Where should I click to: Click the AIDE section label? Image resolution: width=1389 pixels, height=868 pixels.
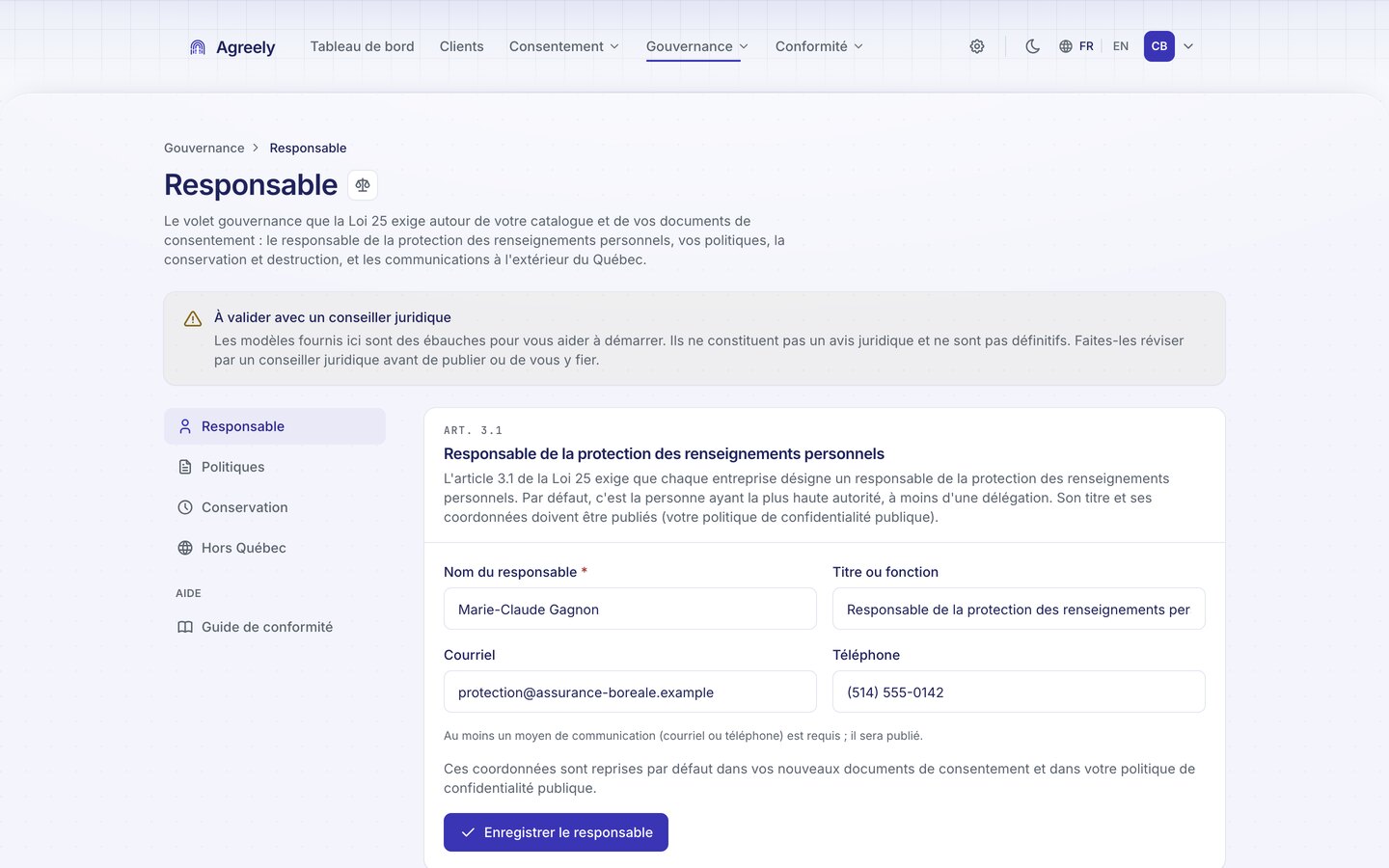click(x=188, y=593)
